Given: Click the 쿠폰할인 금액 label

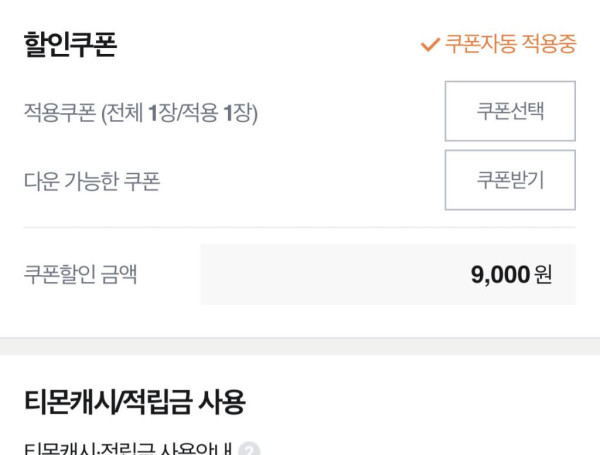Looking at the screenshot, I should (x=80, y=275).
